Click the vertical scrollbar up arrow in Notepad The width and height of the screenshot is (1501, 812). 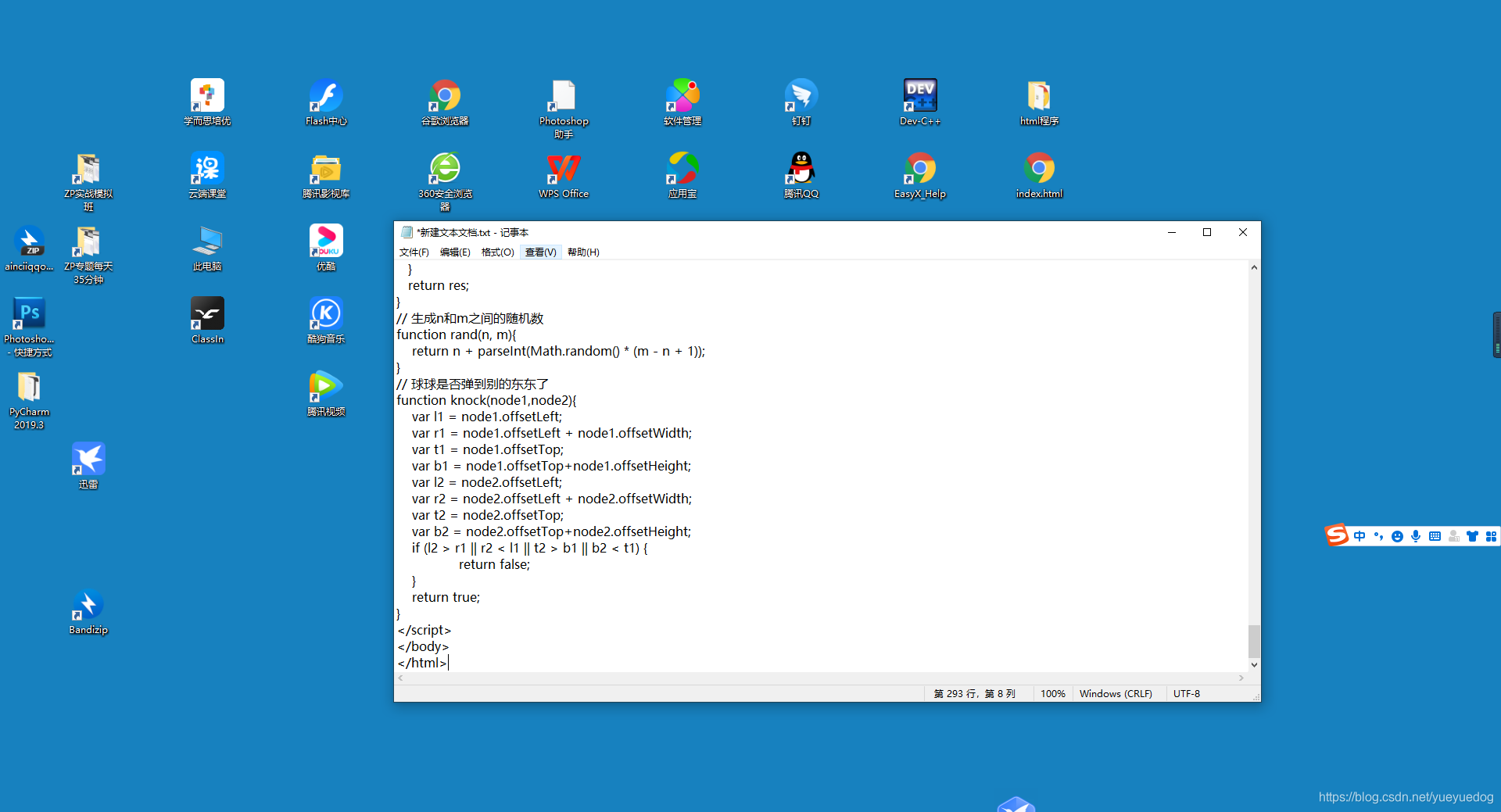tap(1254, 267)
